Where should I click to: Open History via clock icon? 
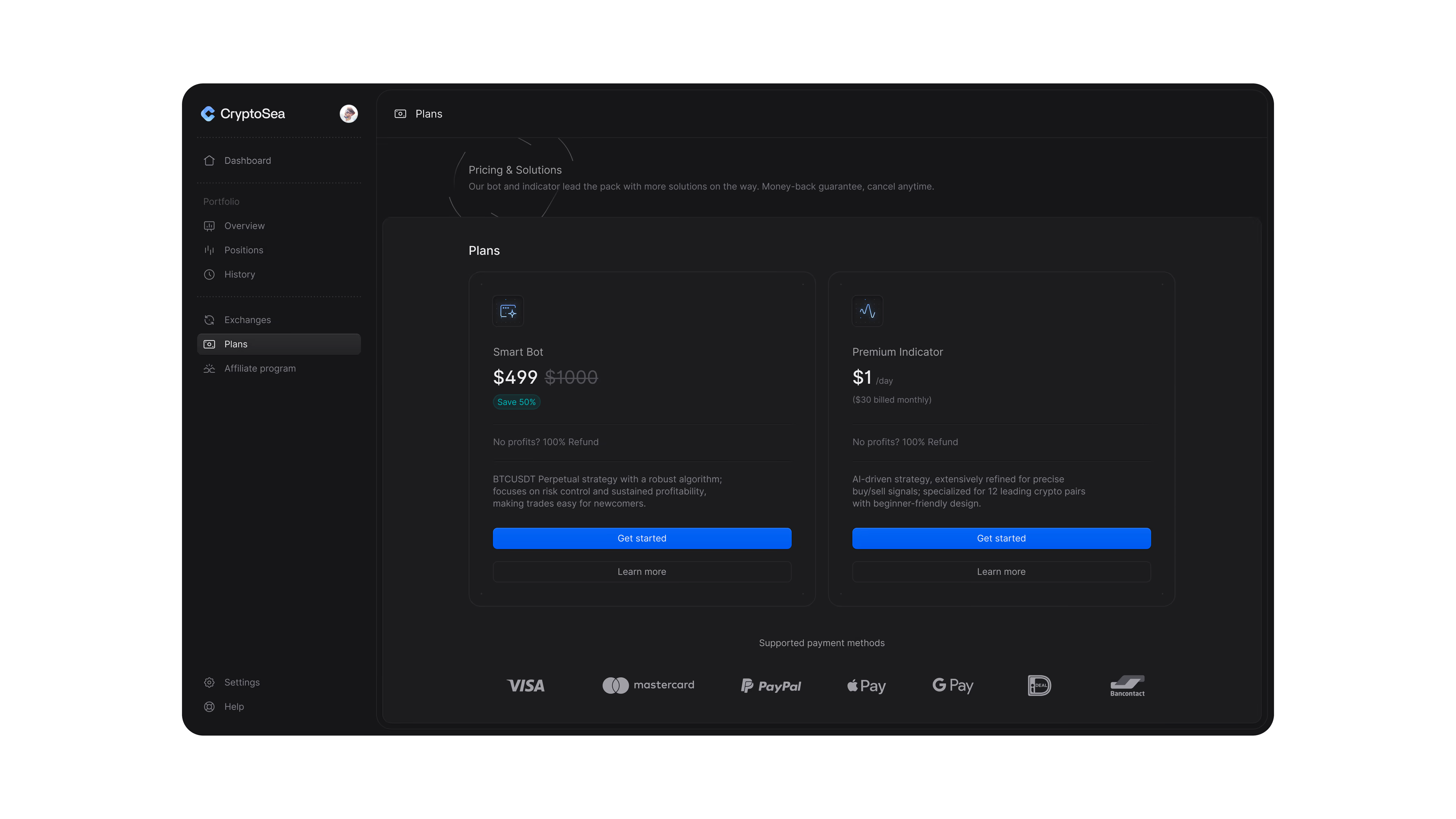(x=209, y=274)
